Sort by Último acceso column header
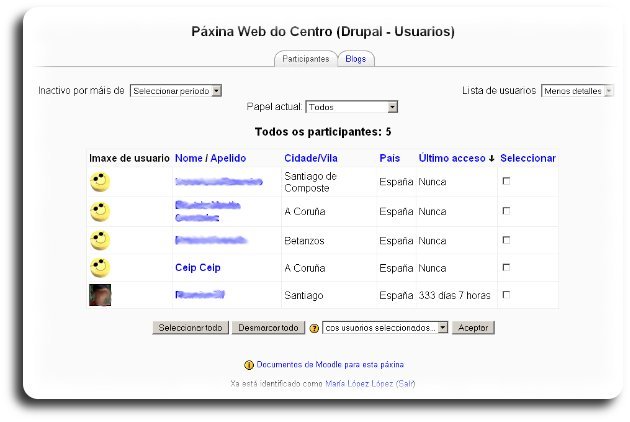Screen dimensions: 630x422 452,158
